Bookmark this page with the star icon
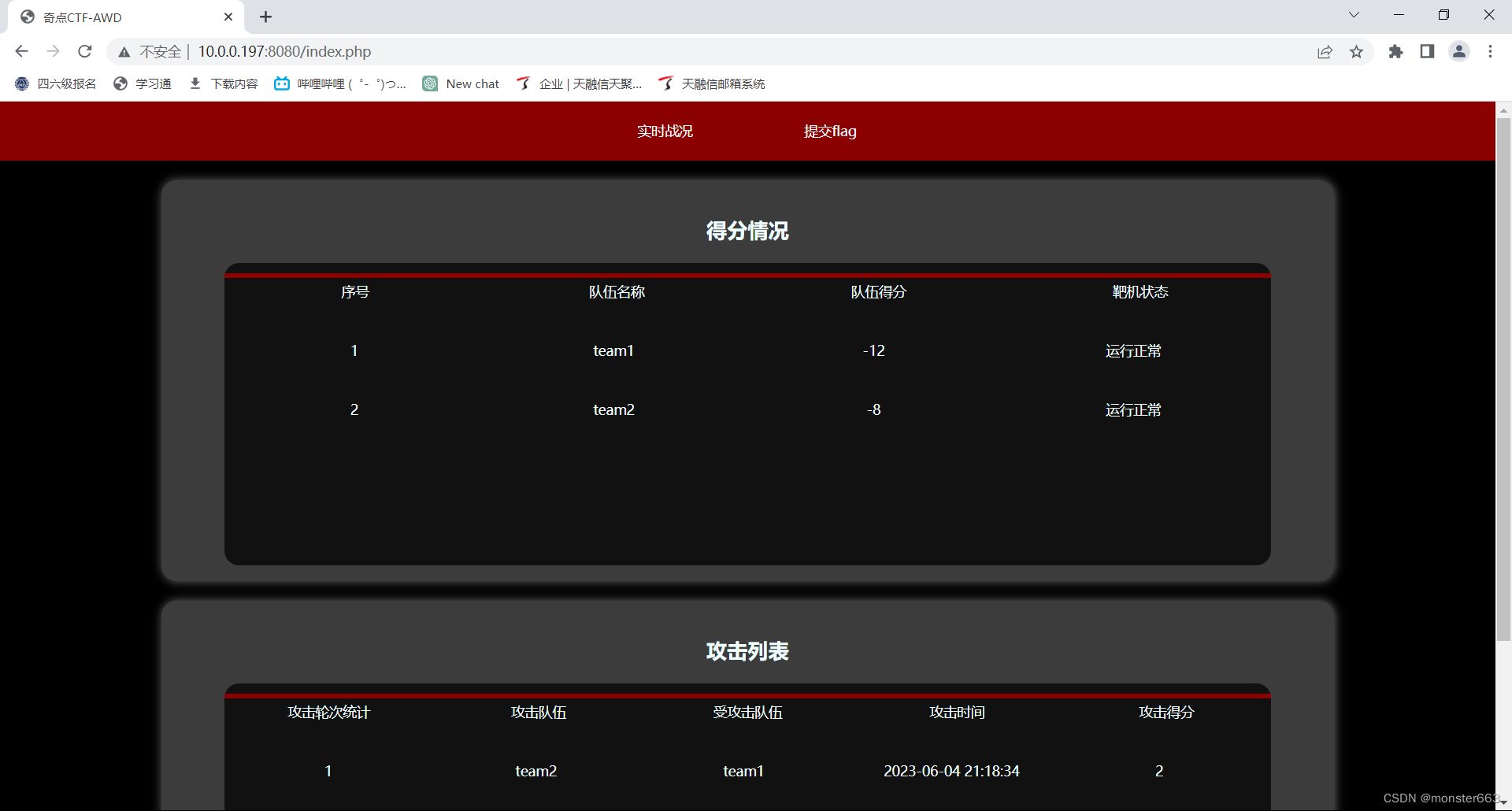The height and width of the screenshot is (811, 1512). (1356, 51)
